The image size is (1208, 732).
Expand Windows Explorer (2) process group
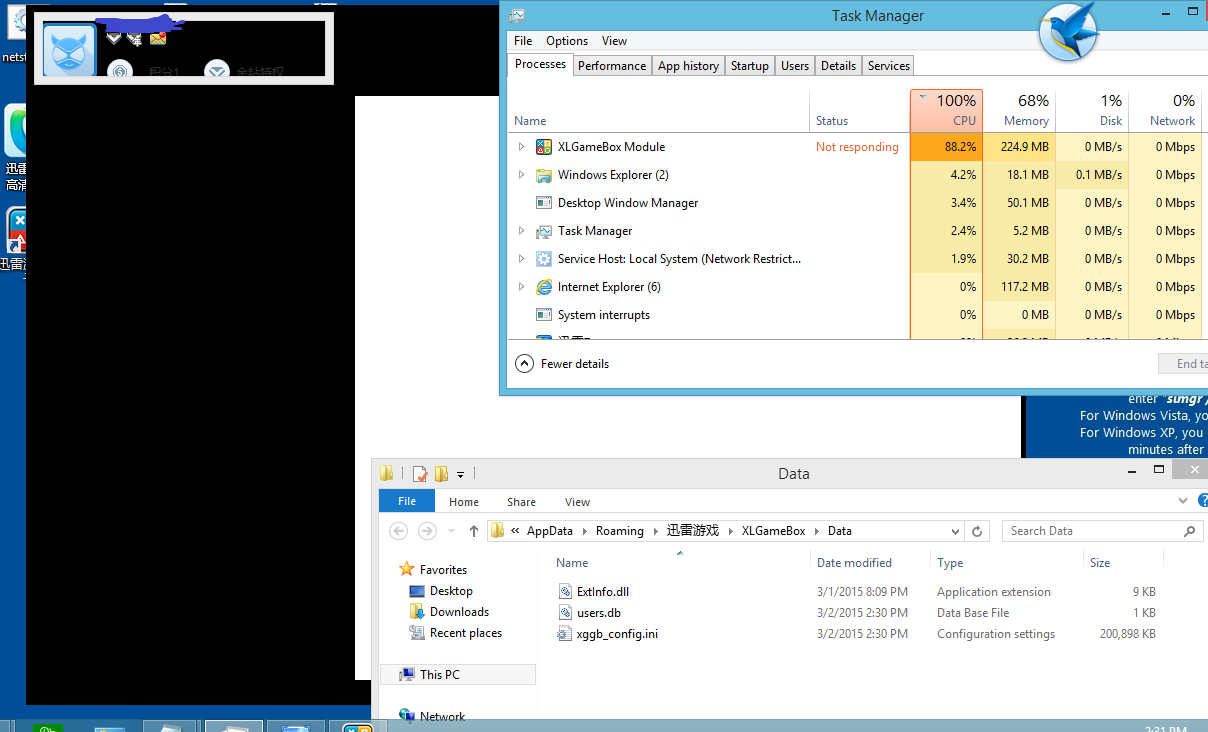(521, 175)
